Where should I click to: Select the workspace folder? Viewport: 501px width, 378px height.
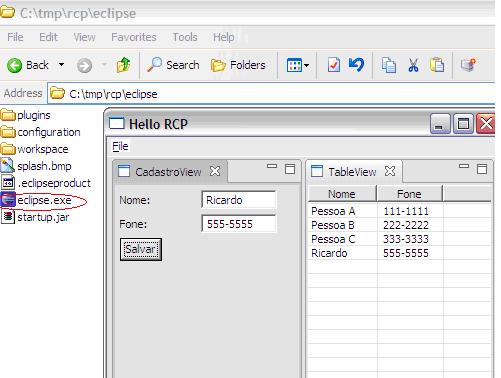tap(35, 149)
